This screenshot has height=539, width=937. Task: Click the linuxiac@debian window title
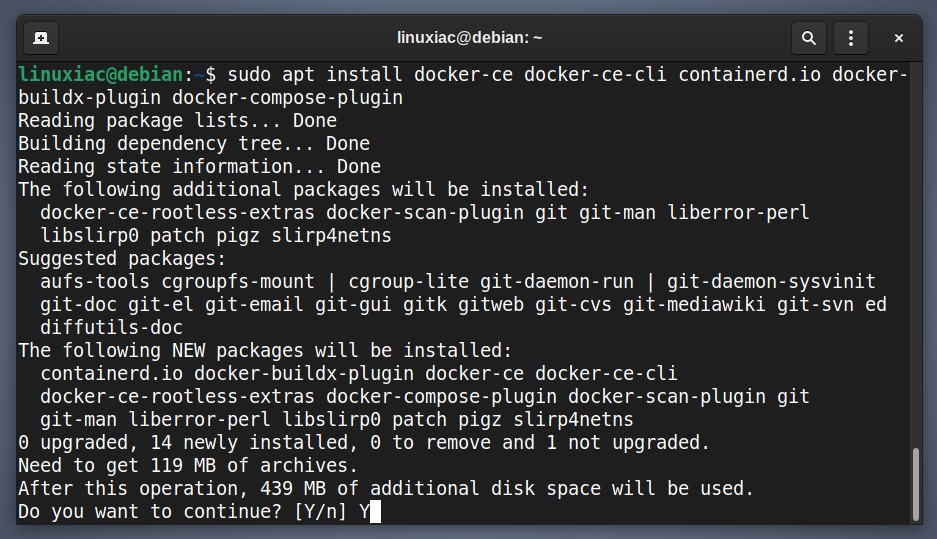point(470,38)
